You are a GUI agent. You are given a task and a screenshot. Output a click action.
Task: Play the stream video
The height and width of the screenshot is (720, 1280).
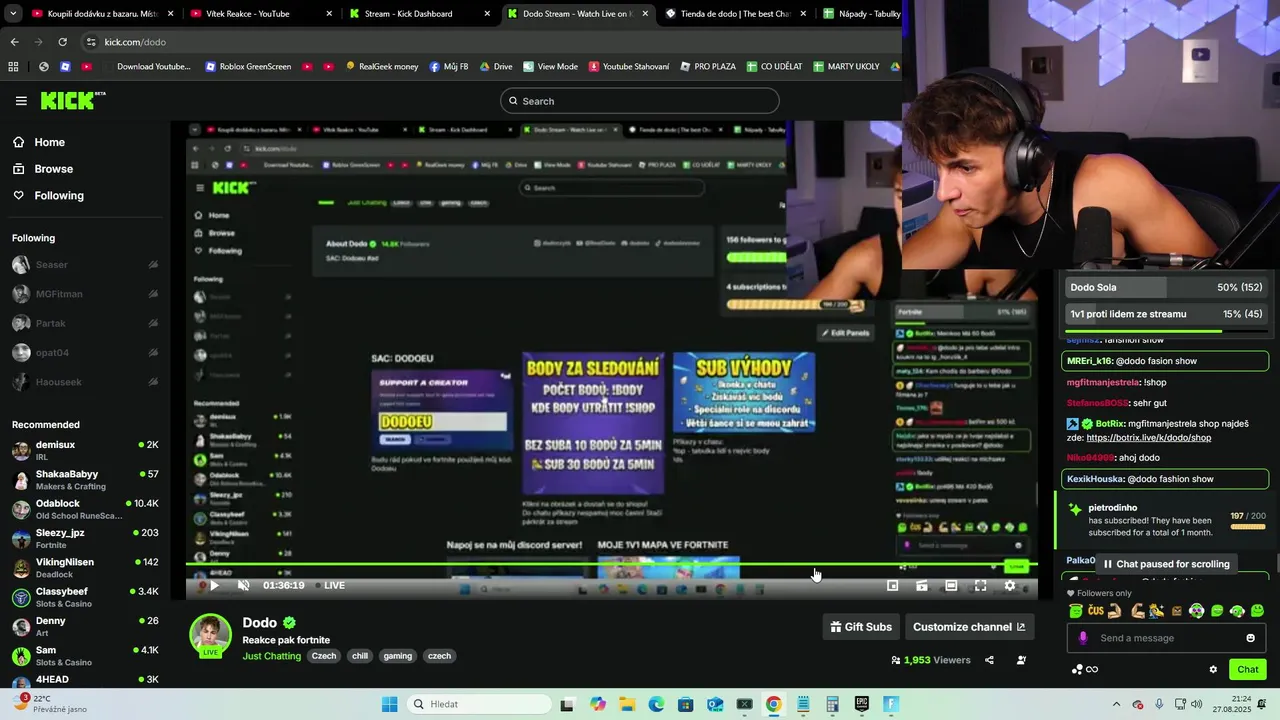213,586
